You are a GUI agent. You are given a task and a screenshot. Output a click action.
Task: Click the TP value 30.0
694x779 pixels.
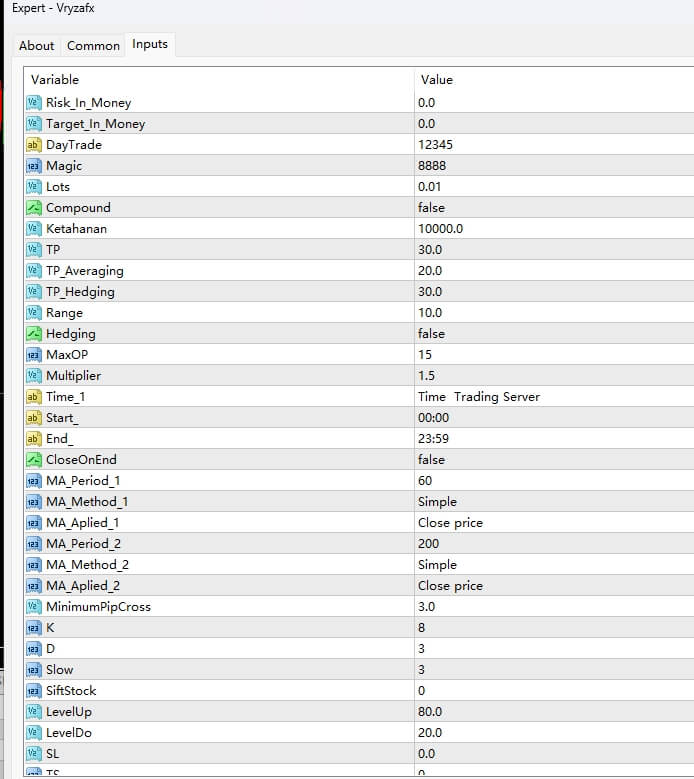[430, 250]
